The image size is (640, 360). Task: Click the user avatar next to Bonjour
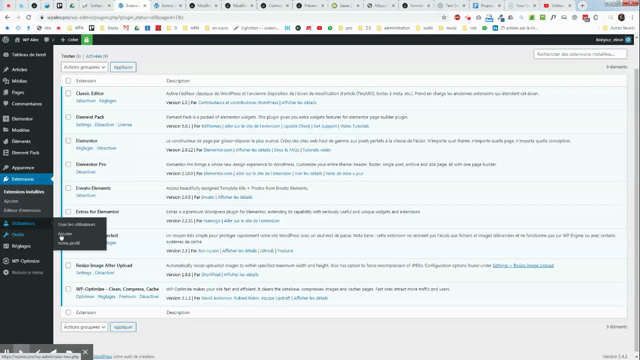pos(628,40)
